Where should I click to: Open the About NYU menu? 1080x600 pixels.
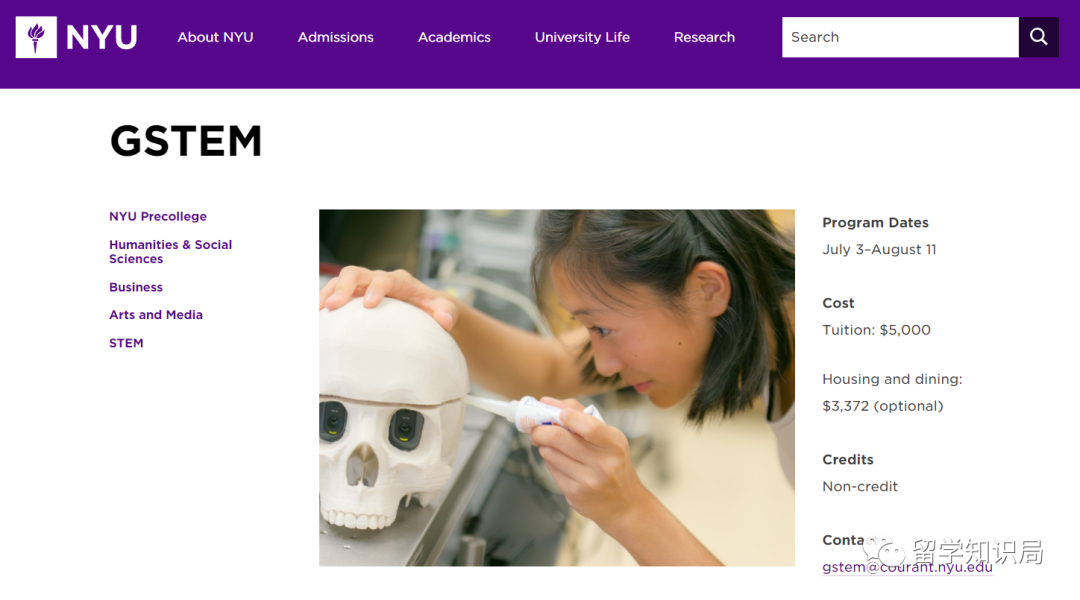pyautogui.click(x=216, y=37)
